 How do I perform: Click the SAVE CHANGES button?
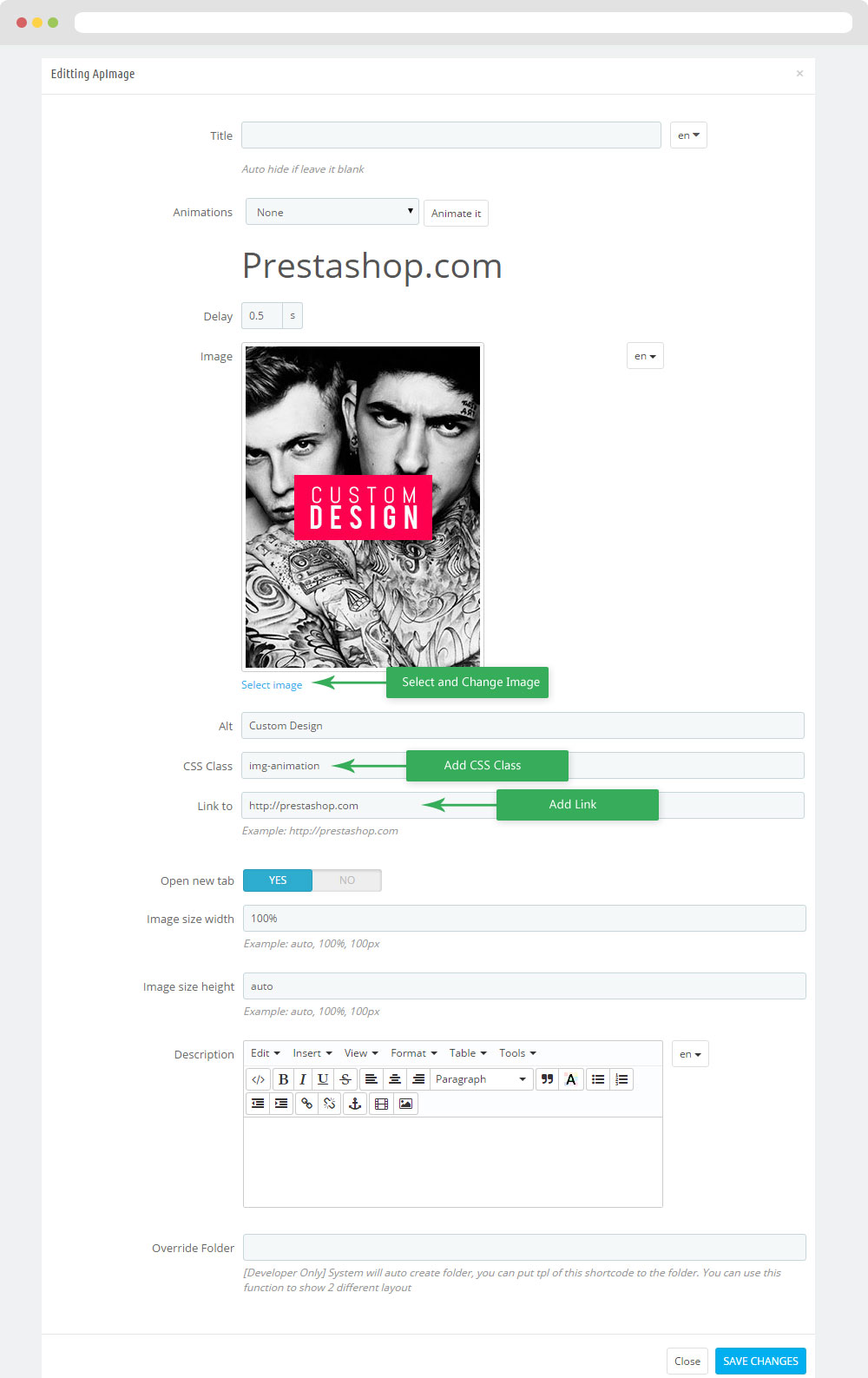coord(760,1361)
